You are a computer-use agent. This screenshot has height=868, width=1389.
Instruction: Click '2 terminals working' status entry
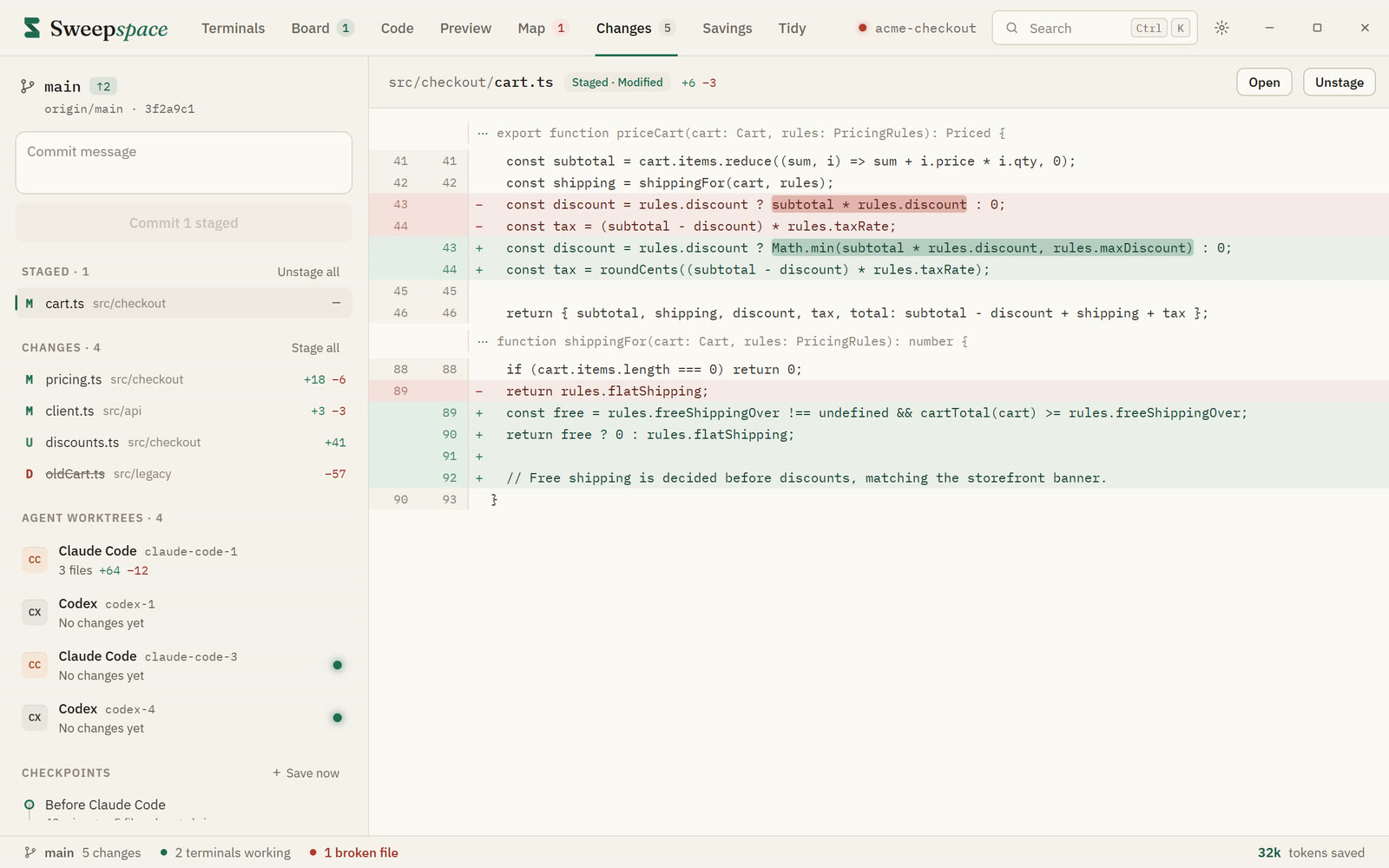[x=225, y=852]
